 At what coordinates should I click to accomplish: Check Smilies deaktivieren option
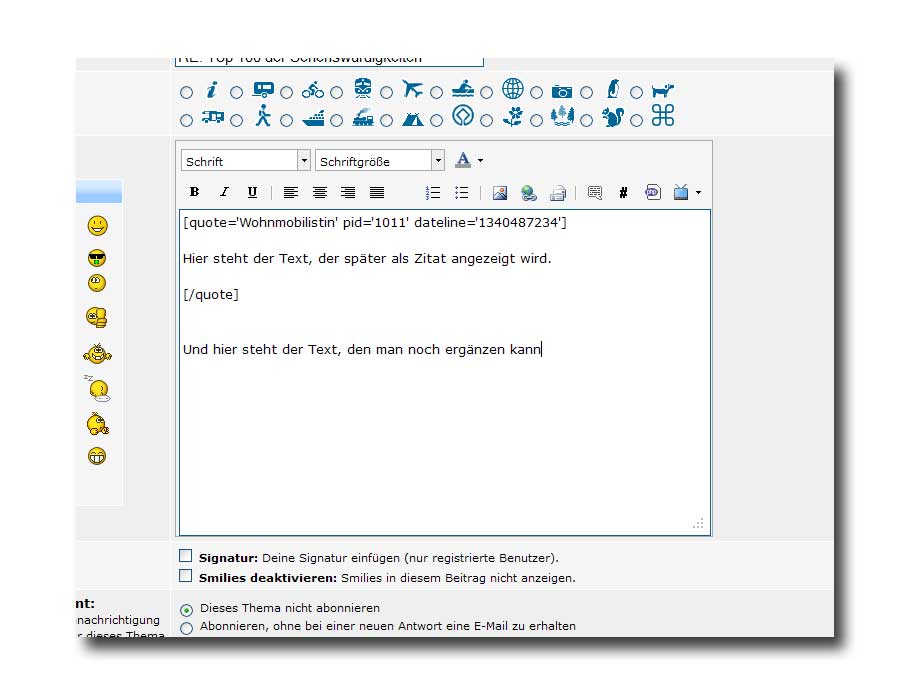tap(185, 576)
